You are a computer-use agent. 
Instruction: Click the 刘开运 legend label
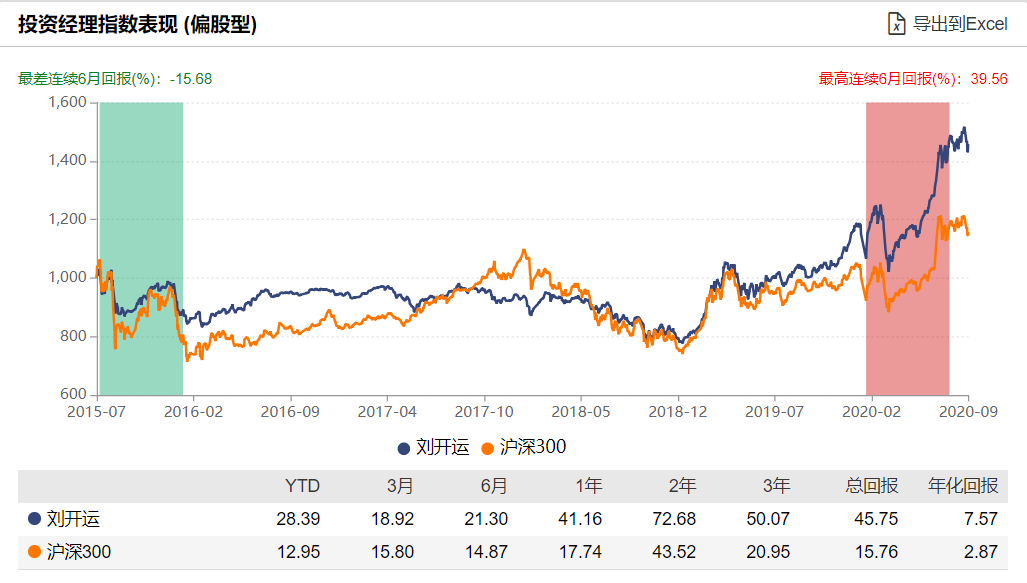(443, 447)
